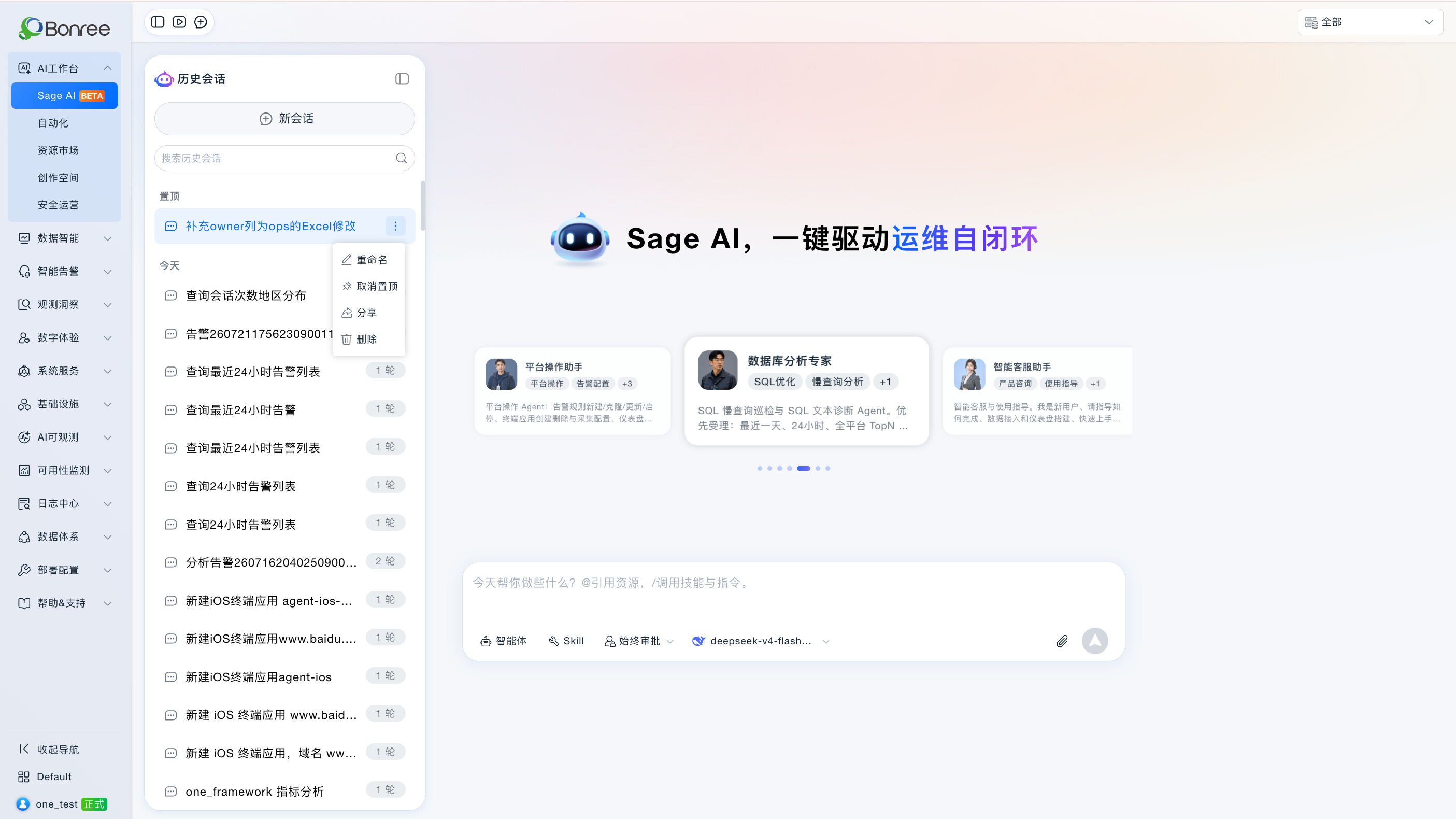
Task: Click the 基础设施 sidebar icon
Action: coord(24,404)
